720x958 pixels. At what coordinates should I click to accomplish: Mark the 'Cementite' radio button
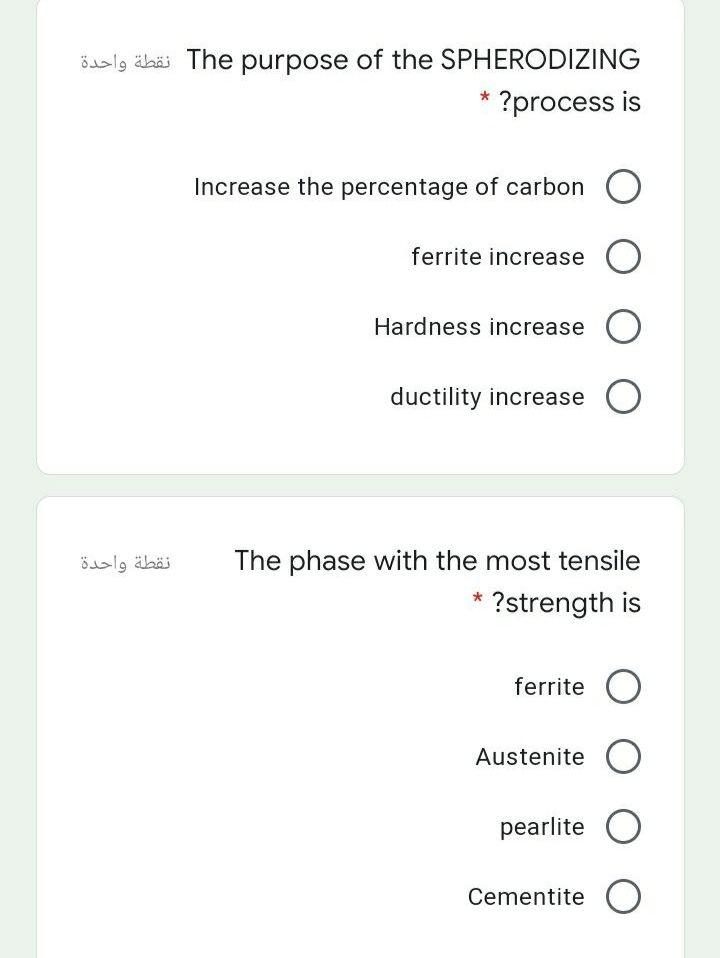[x=623, y=898]
